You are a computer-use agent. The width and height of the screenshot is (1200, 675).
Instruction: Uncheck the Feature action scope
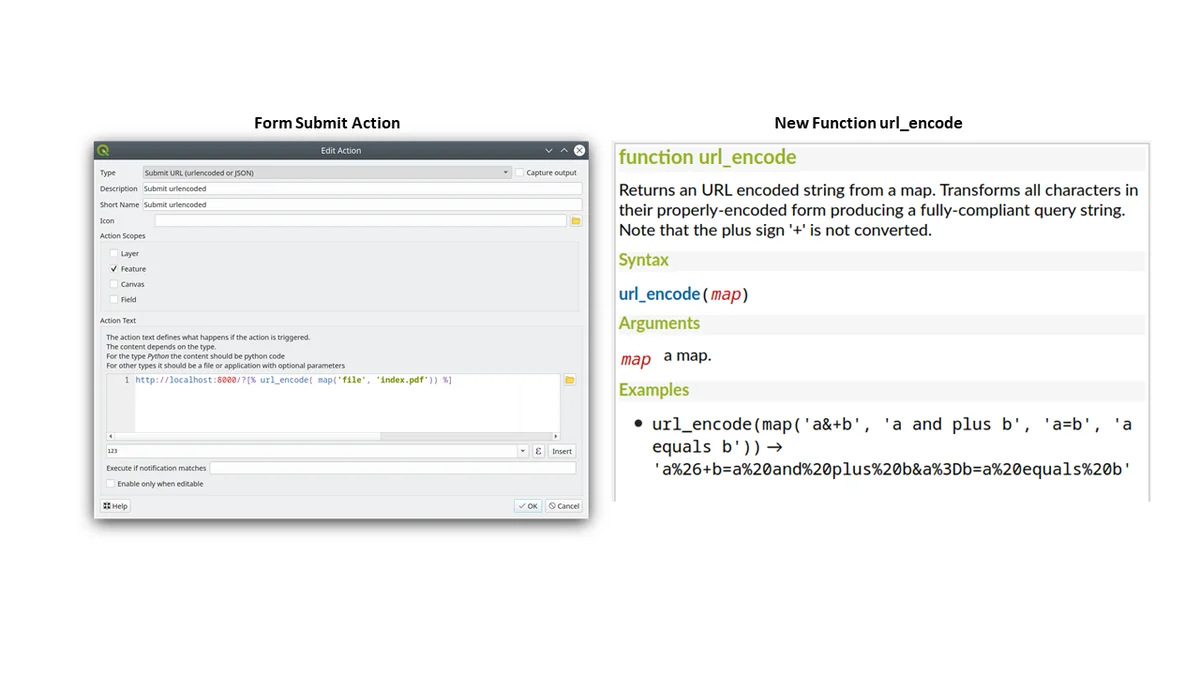[x=114, y=269]
